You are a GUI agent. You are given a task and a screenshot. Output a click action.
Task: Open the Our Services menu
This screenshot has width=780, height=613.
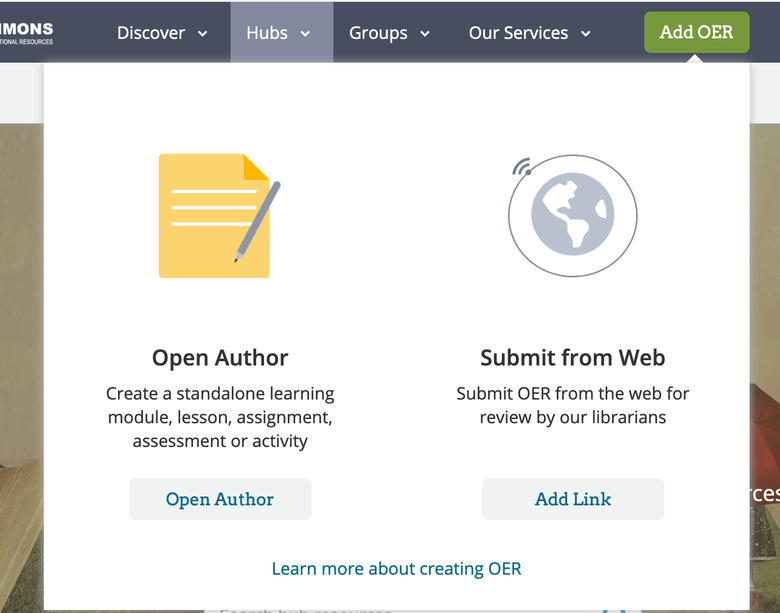click(x=529, y=33)
